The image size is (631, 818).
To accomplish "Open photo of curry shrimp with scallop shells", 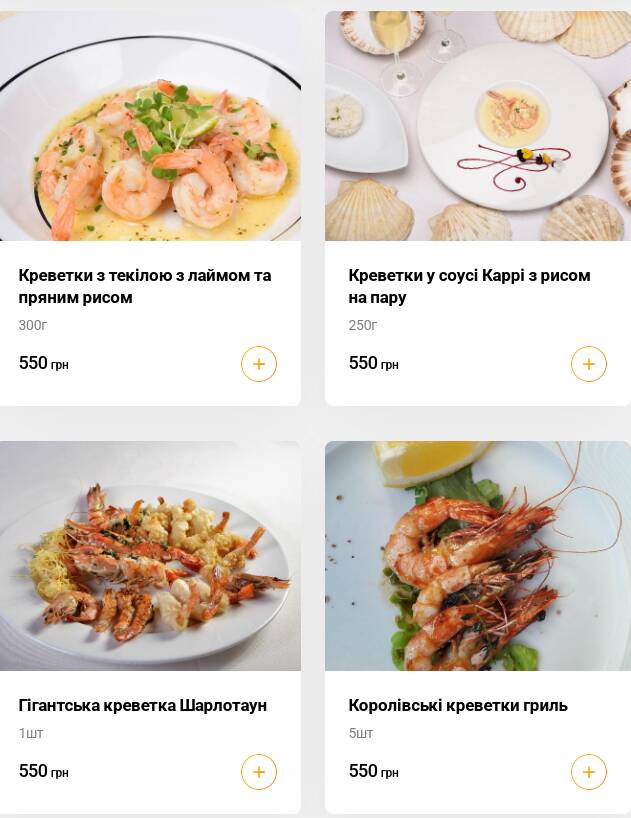I will point(478,126).
